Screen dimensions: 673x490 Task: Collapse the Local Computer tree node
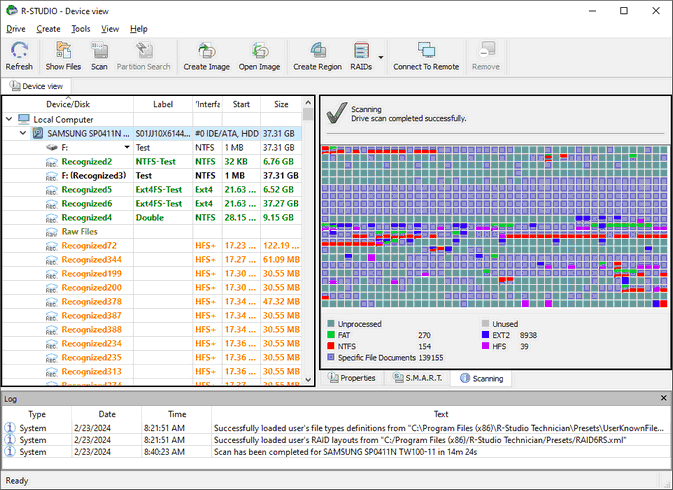click(9, 119)
